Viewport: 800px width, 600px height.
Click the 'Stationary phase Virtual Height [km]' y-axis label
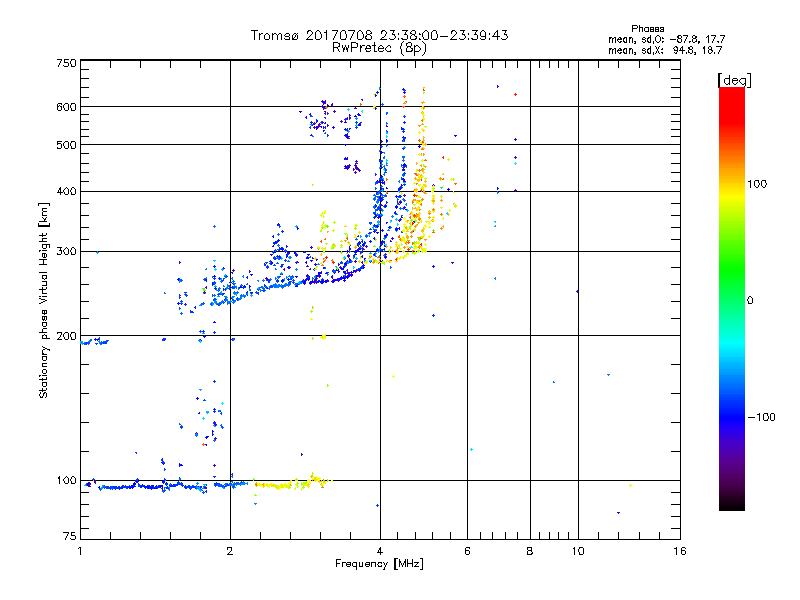pyautogui.click(x=44, y=301)
